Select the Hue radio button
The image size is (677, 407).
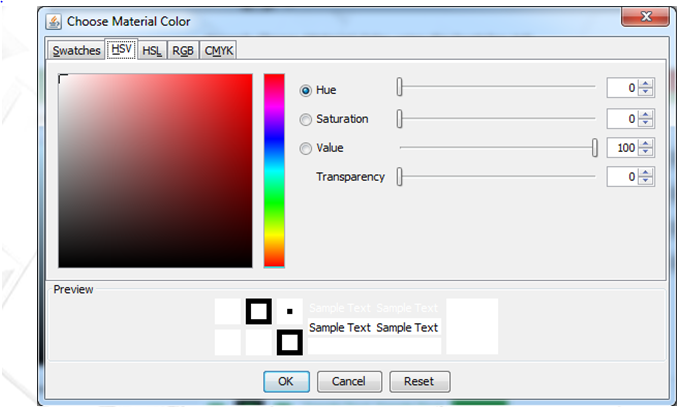coord(306,91)
